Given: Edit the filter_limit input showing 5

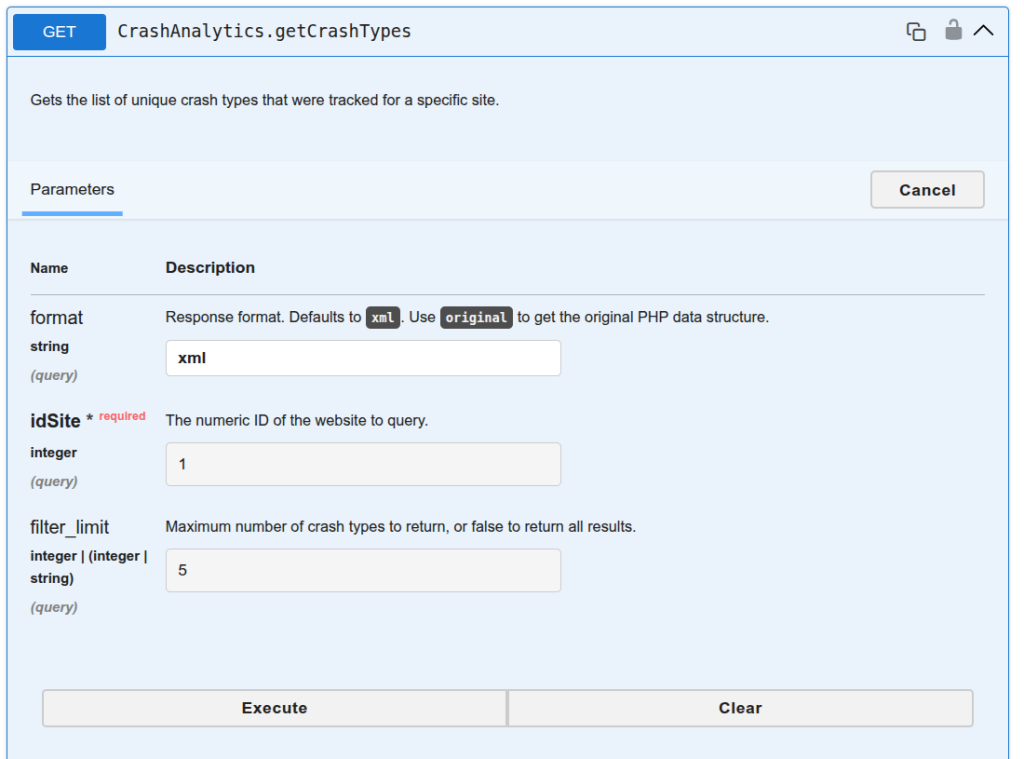Looking at the screenshot, I should point(363,570).
